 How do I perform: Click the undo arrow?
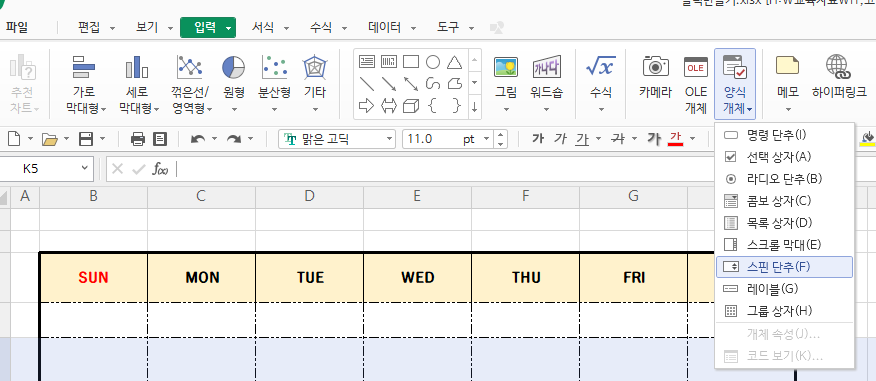[197, 139]
